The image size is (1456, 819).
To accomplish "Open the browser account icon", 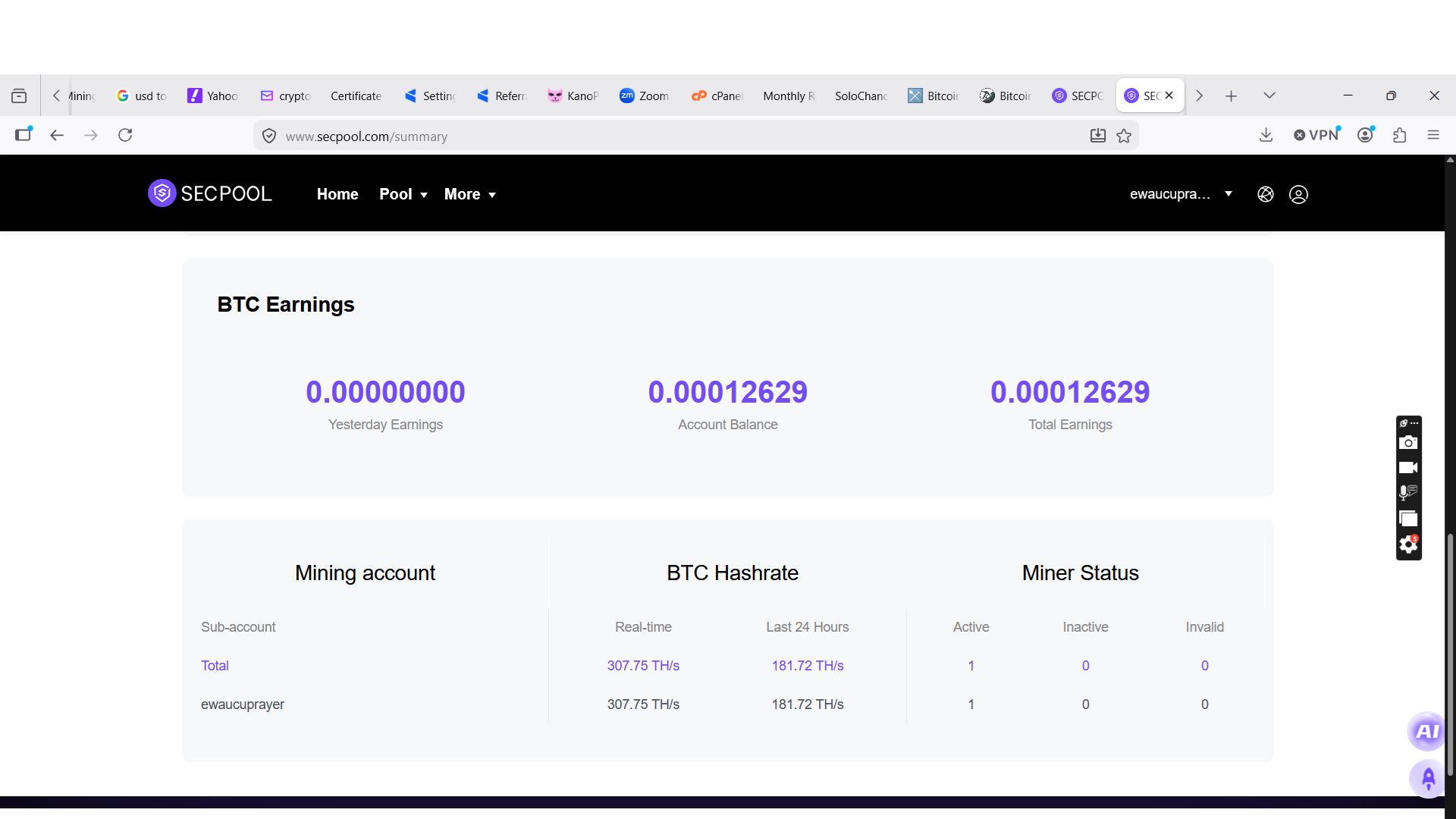I will (1366, 135).
